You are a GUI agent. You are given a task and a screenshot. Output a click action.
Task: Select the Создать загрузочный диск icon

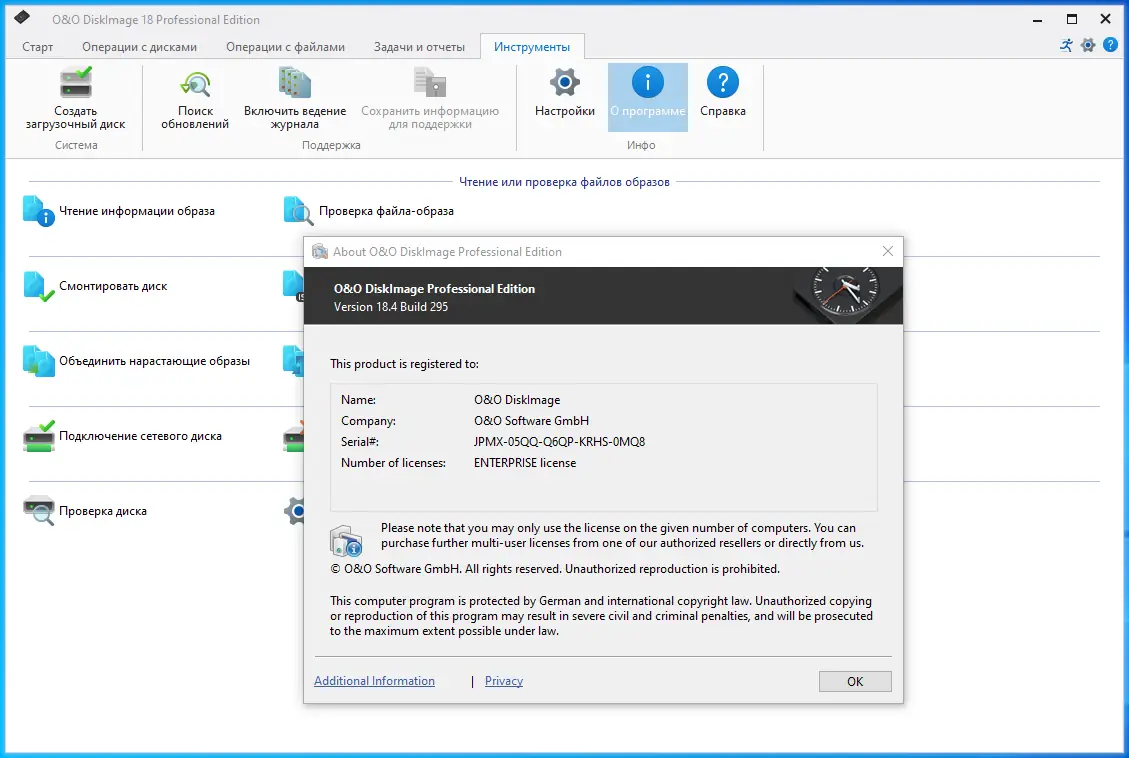75,82
